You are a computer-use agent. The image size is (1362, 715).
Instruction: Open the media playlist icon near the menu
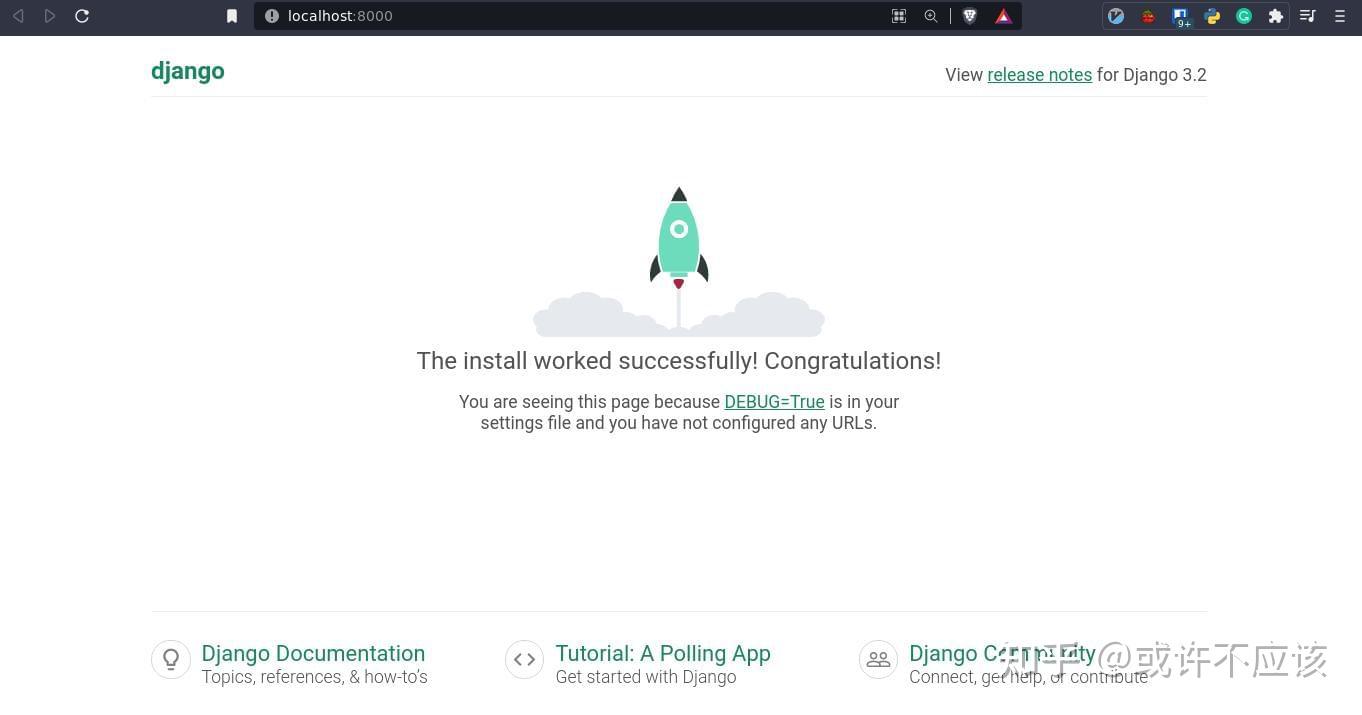tap(1307, 16)
